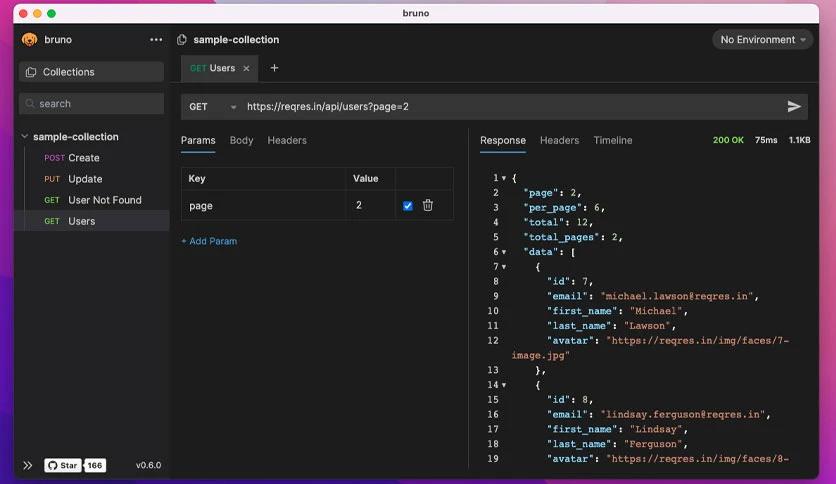Fold the data array at line 6

(504, 252)
